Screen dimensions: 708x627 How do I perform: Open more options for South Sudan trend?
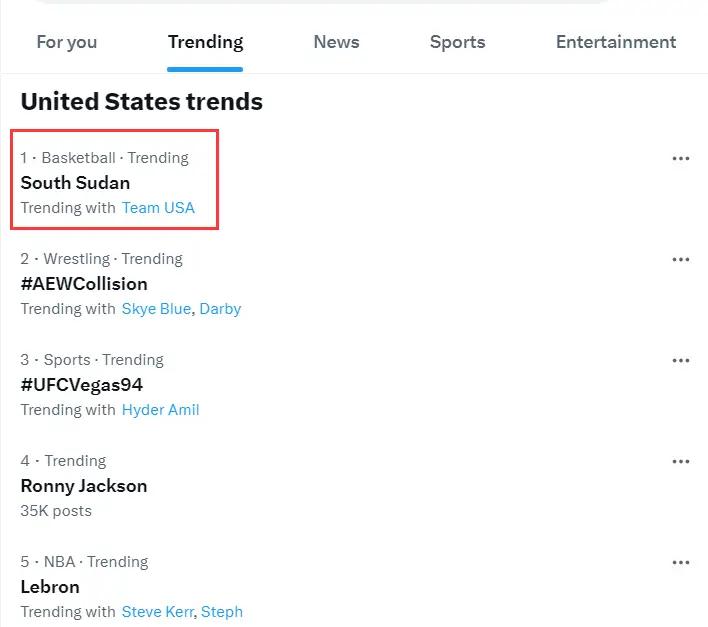click(681, 158)
